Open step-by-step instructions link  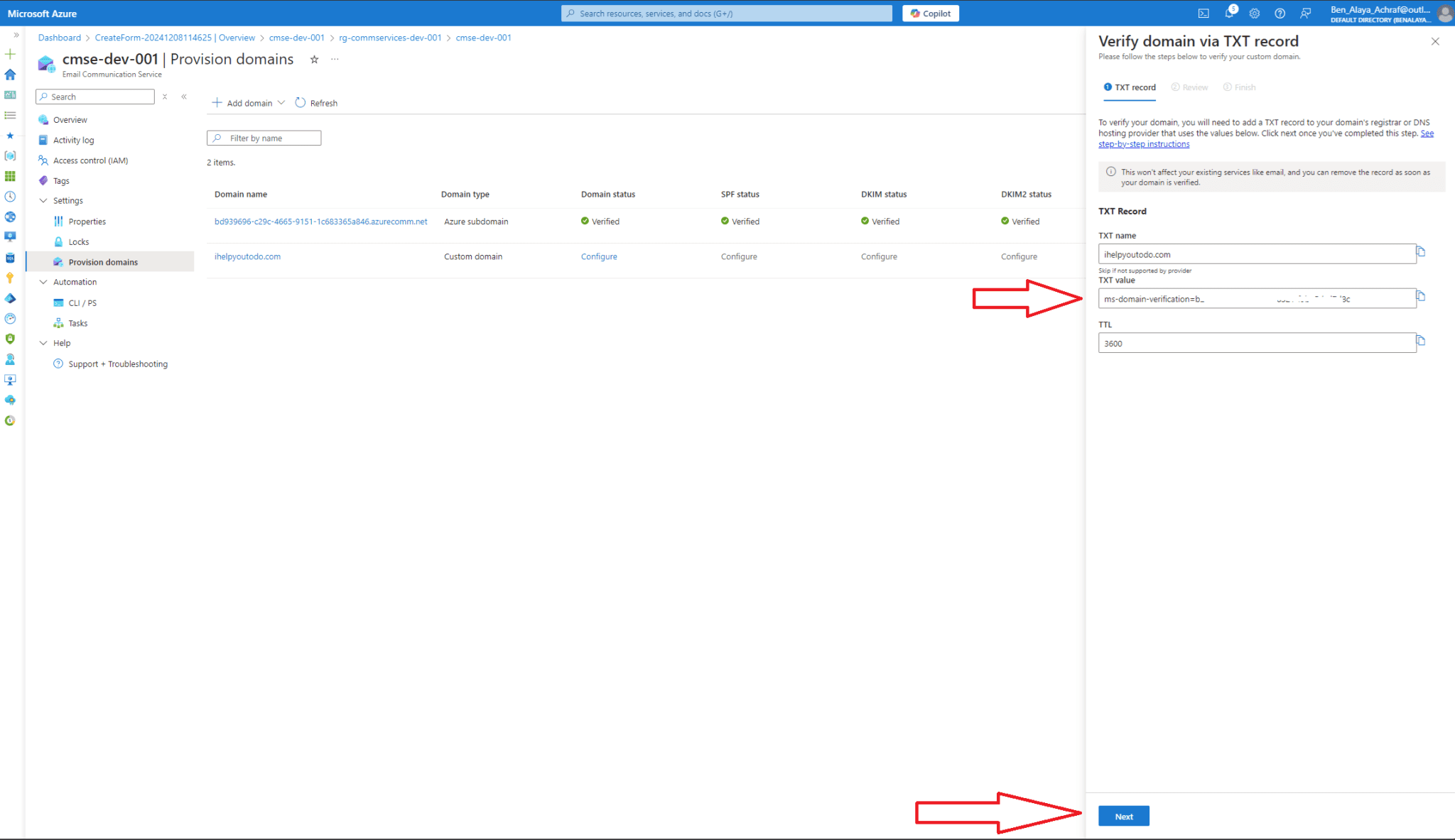tap(1144, 143)
